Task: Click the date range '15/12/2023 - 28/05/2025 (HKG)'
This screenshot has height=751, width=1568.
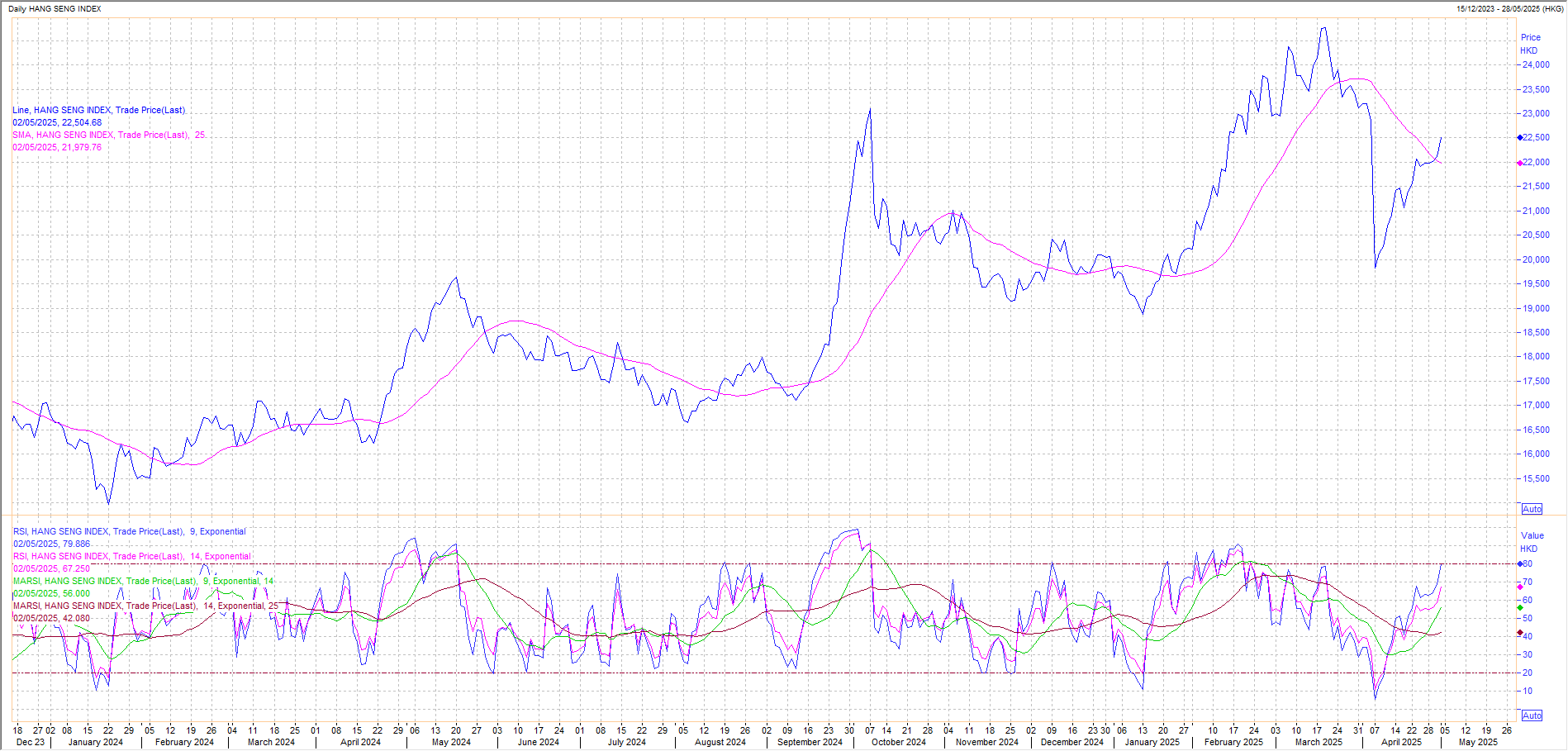Action: click(x=1509, y=8)
